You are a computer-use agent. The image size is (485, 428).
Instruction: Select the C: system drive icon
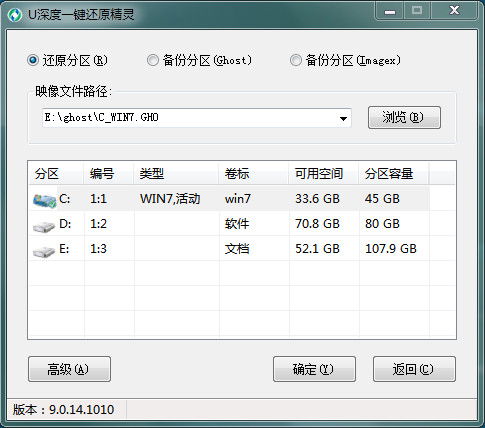(44, 201)
